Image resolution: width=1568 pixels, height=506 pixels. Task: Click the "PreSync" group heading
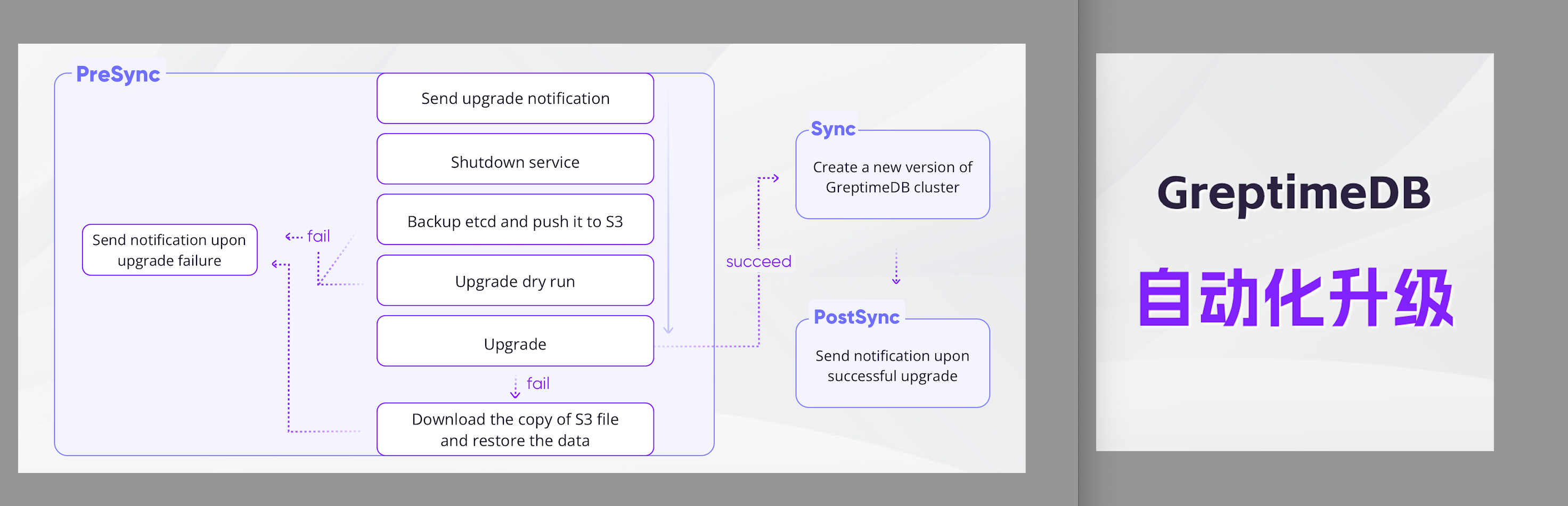coord(118,74)
